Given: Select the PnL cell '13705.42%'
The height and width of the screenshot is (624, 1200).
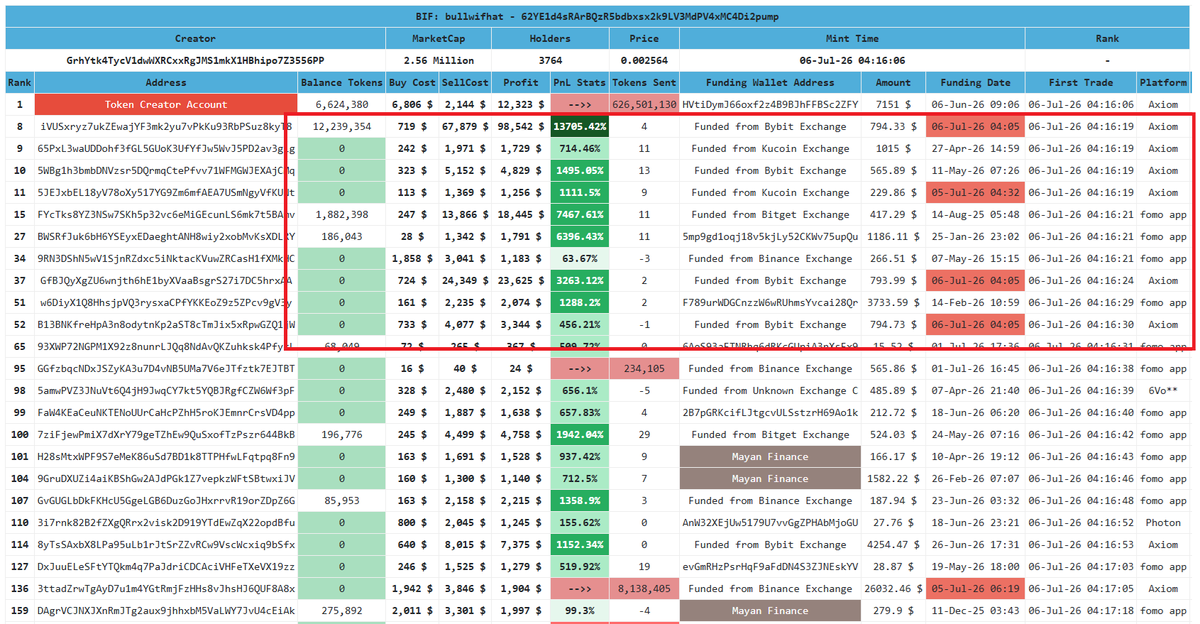Looking at the screenshot, I should (x=579, y=127).
